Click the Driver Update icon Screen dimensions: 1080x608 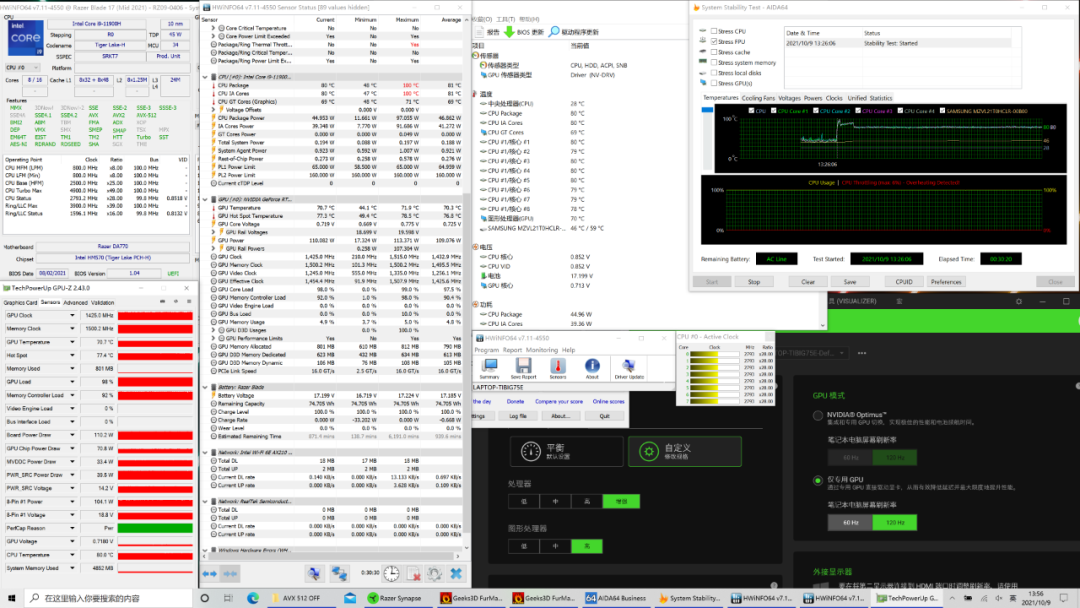(629, 367)
